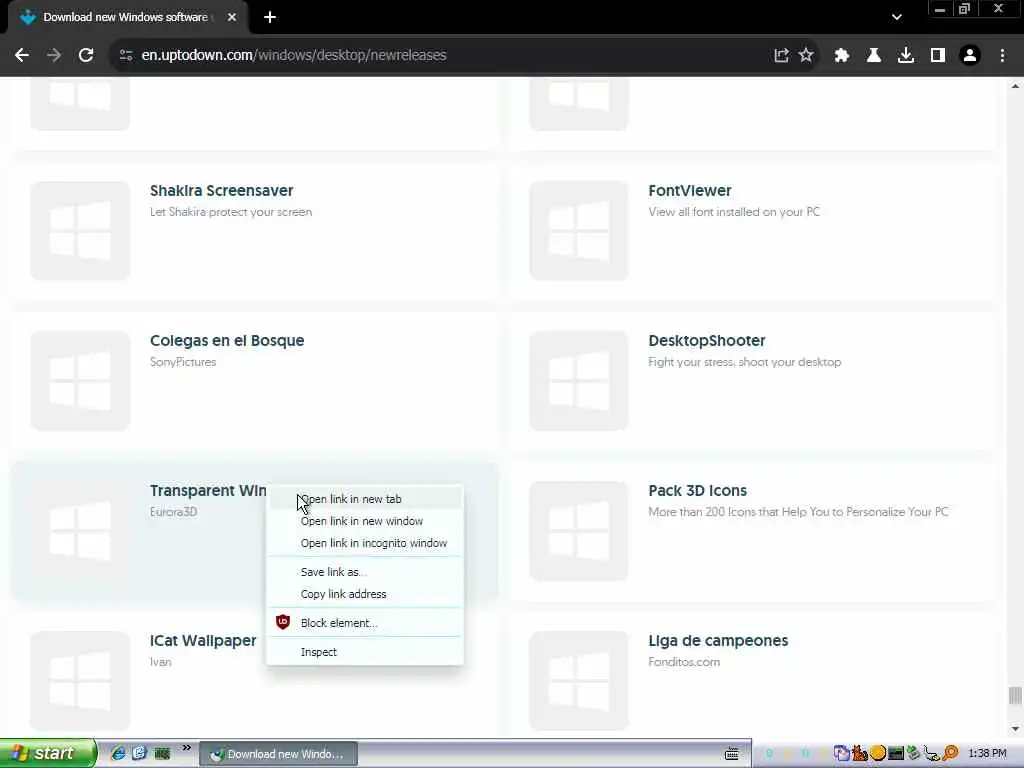Screen dimensions: 1024x768
Task: Go back to the previous page
Action: (22, 56)
